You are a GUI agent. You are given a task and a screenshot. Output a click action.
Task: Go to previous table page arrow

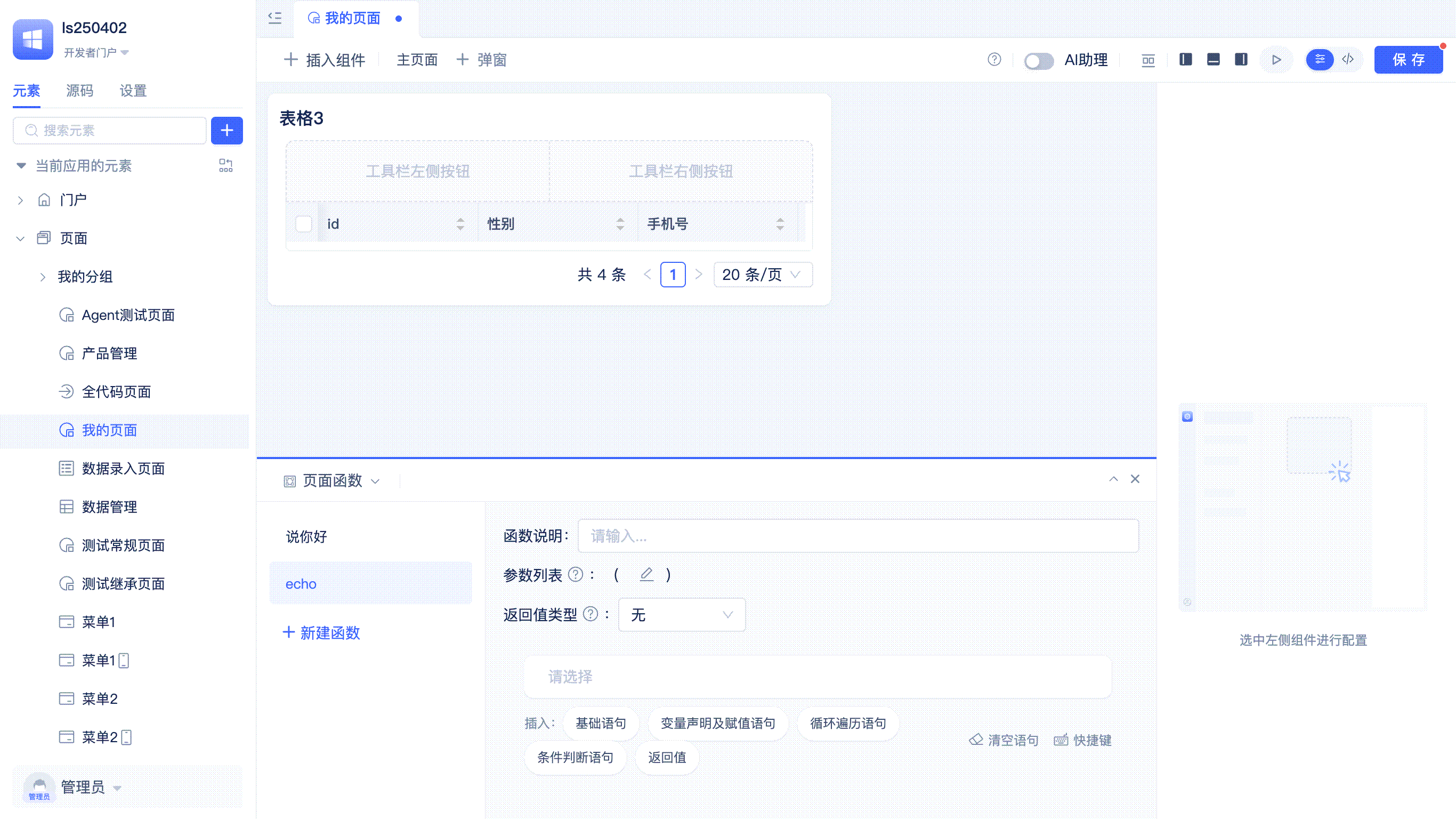647,274
